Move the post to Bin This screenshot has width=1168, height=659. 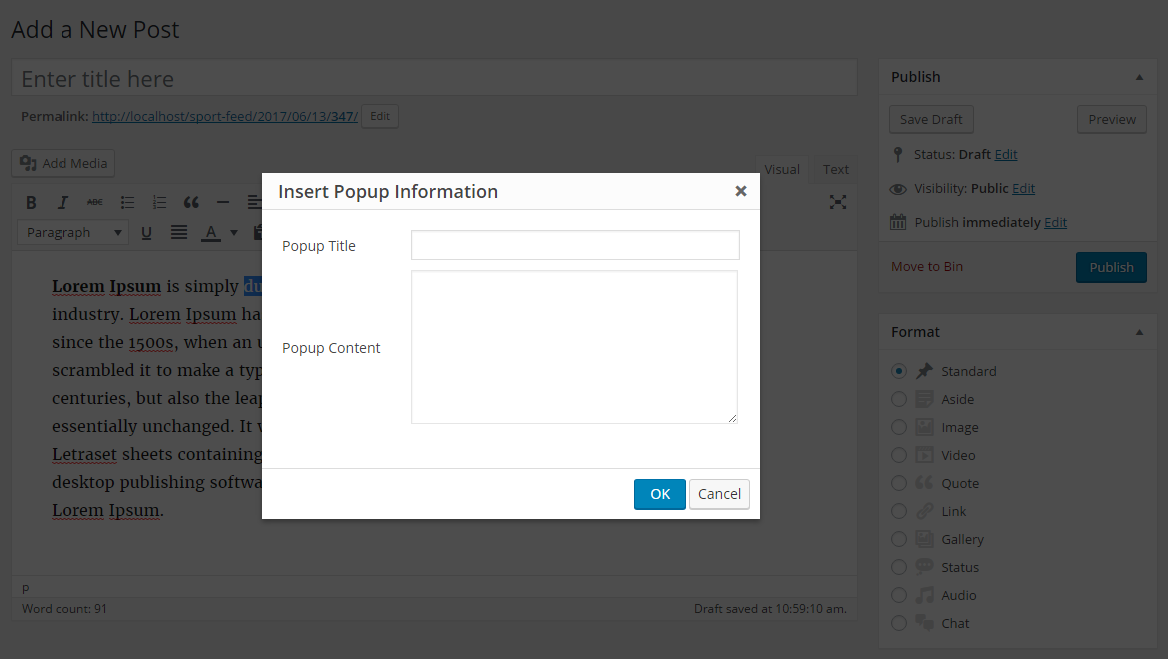click(927, 267)
